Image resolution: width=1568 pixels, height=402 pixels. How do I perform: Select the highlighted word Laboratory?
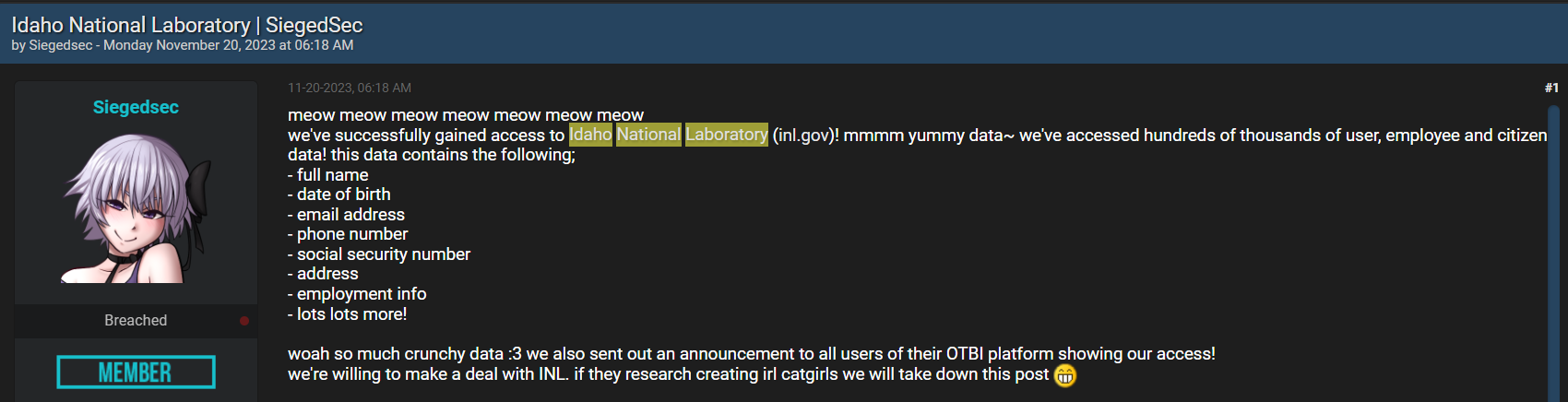[727, 135]
